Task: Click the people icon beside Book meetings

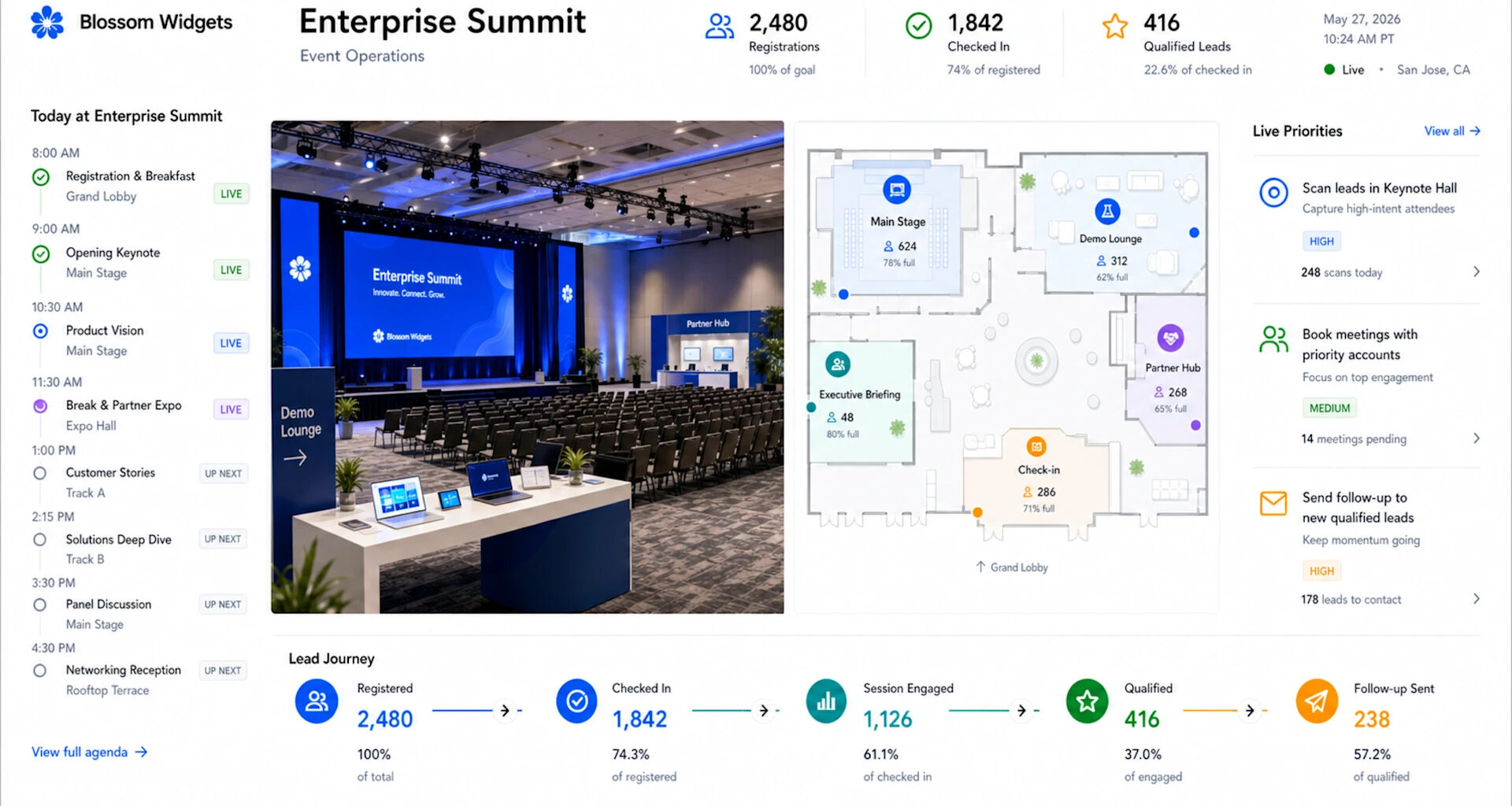Action: tap(1273, 339)
